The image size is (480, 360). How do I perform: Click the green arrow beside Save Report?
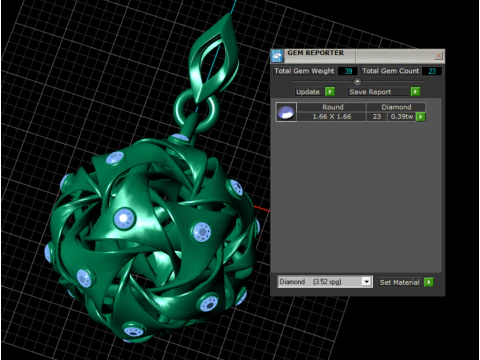[415, 92]
